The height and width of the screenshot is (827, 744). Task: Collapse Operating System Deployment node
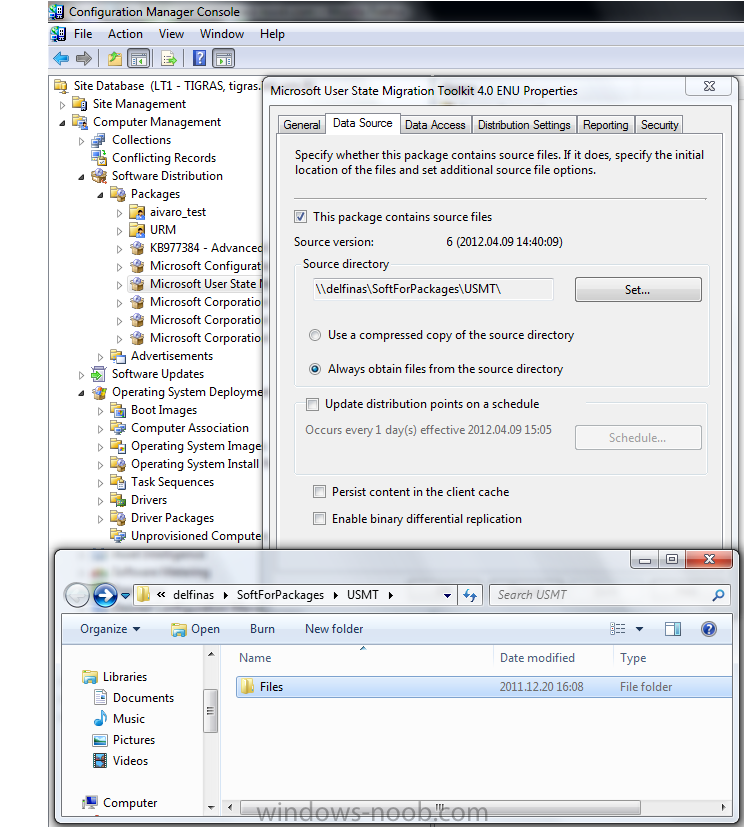click(x=81, y=393)
